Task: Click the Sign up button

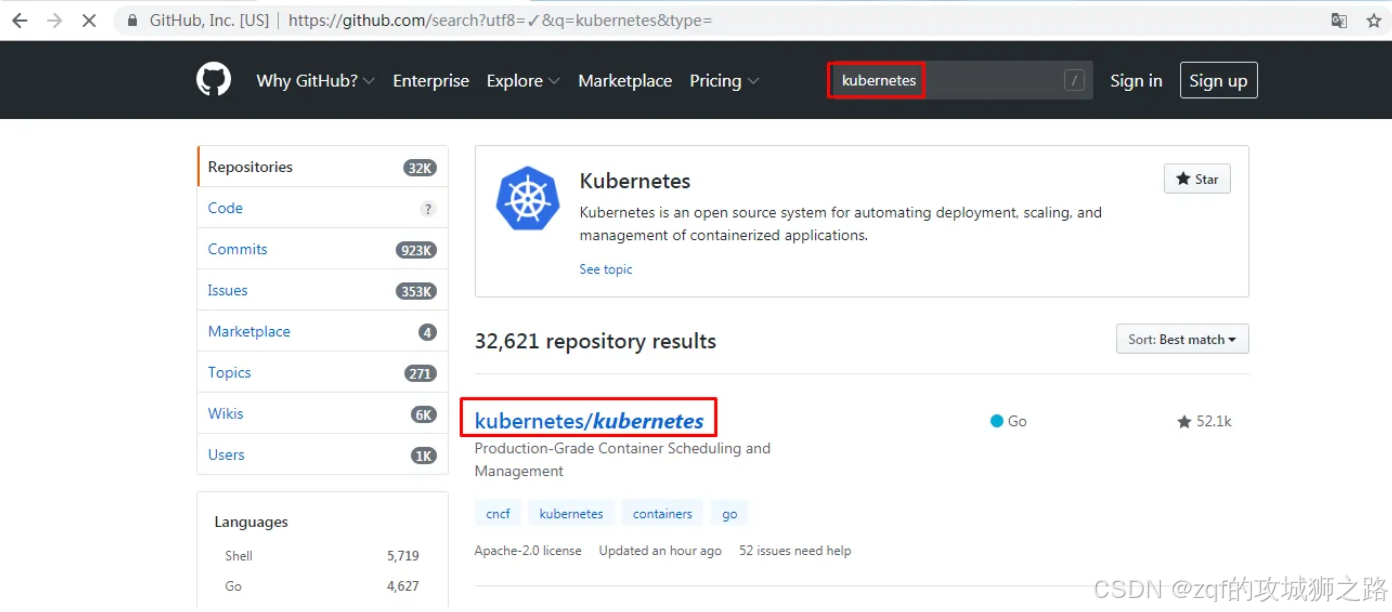Action: (1218, 81)
